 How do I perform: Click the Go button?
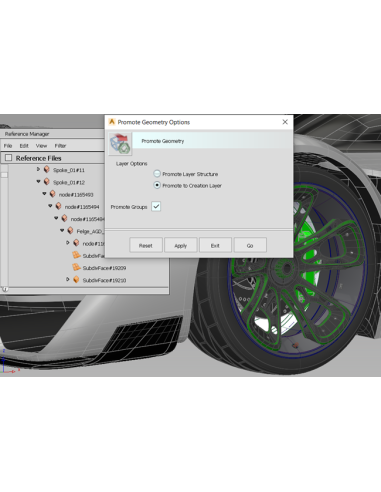coord(250,245)
